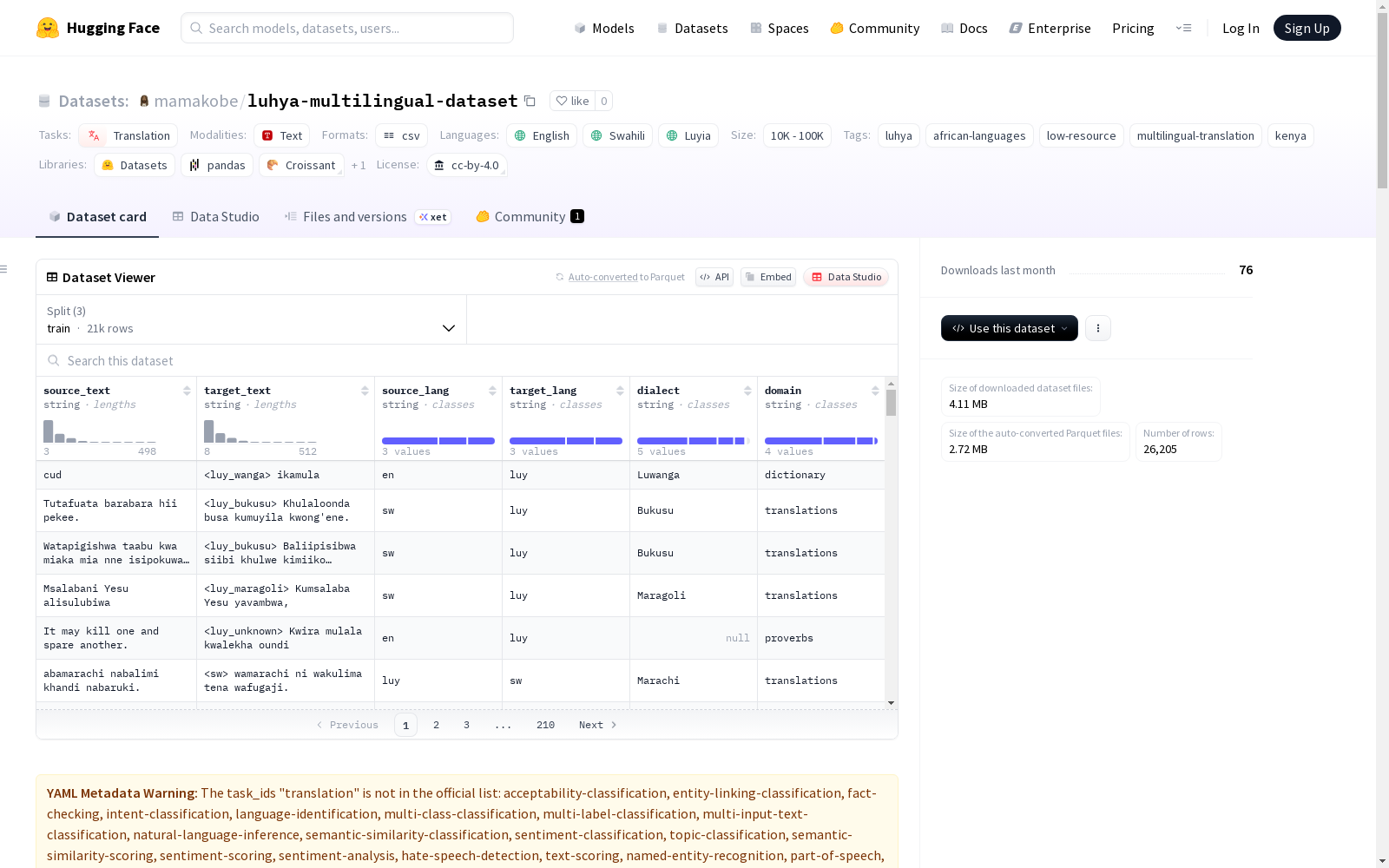The image size is (1389, 868).
Task: Click the low-resource tag
Action: [x=1081, y=135]
